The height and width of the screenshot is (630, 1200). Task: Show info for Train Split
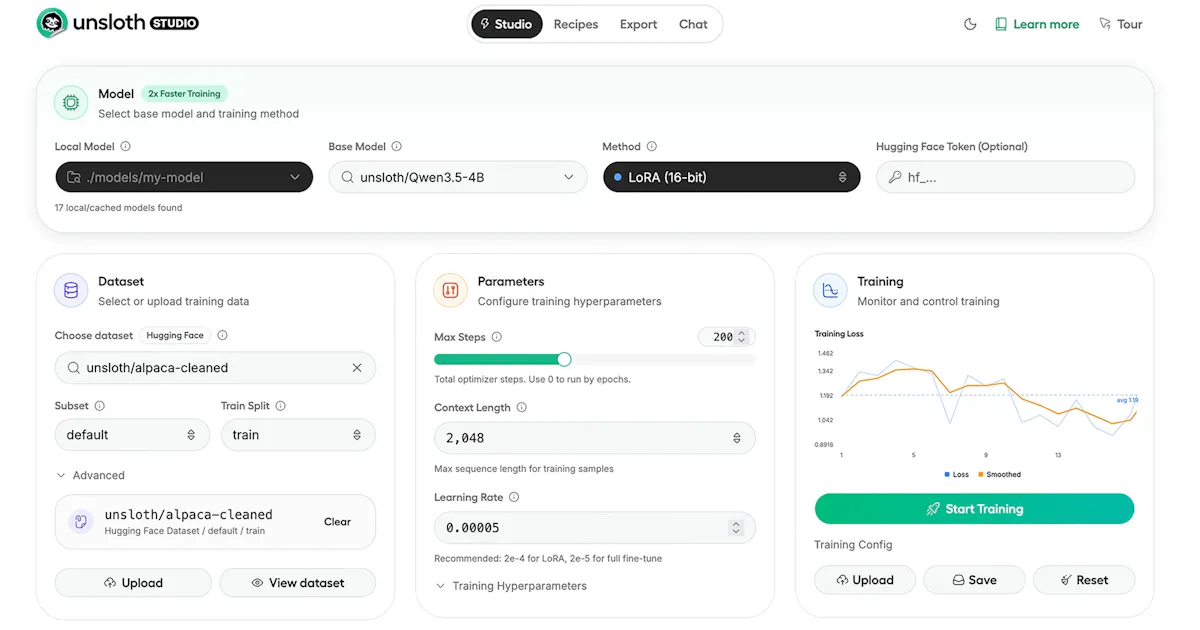point(280,406)
